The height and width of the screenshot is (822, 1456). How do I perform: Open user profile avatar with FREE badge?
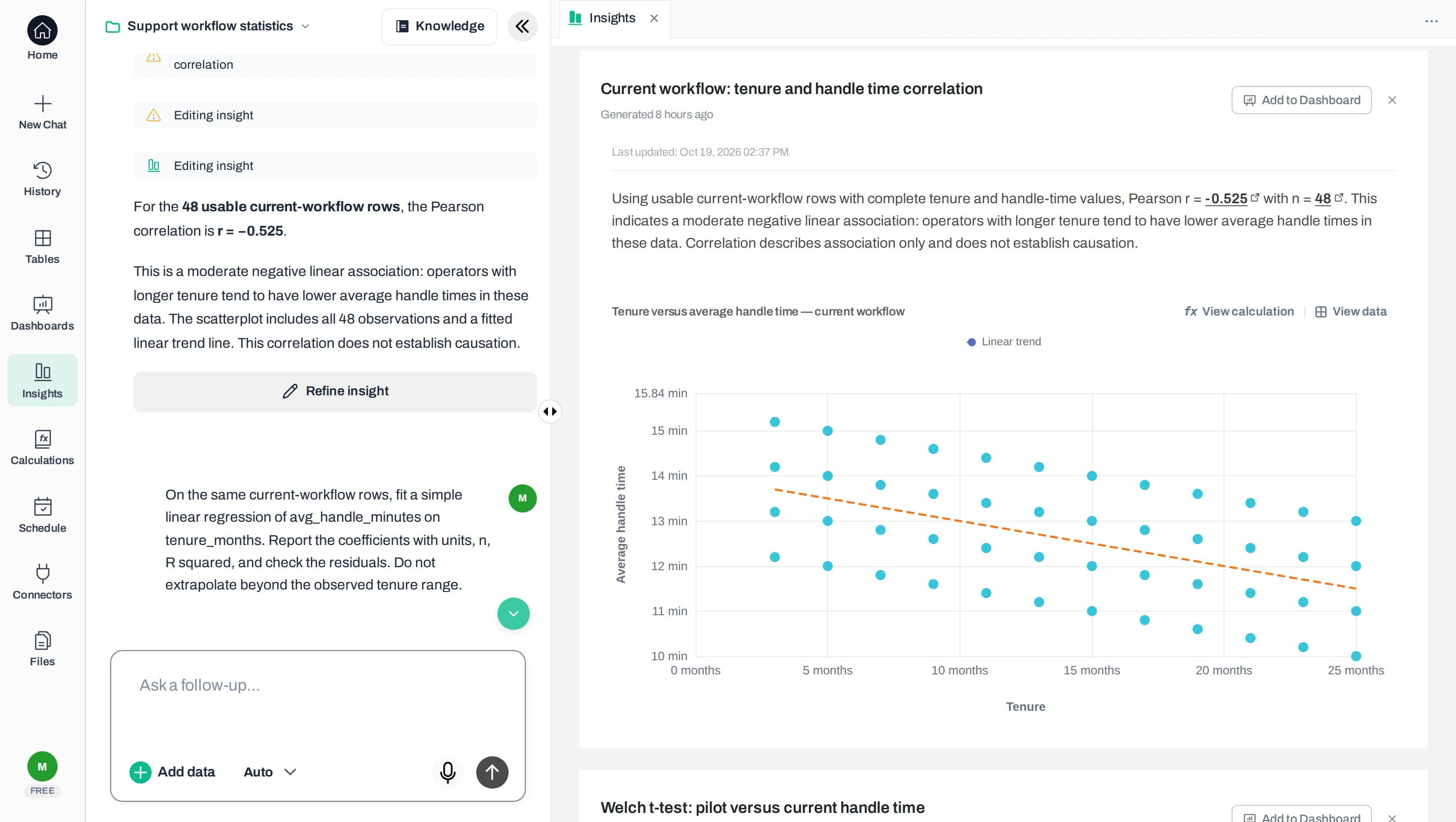[42, 773]
